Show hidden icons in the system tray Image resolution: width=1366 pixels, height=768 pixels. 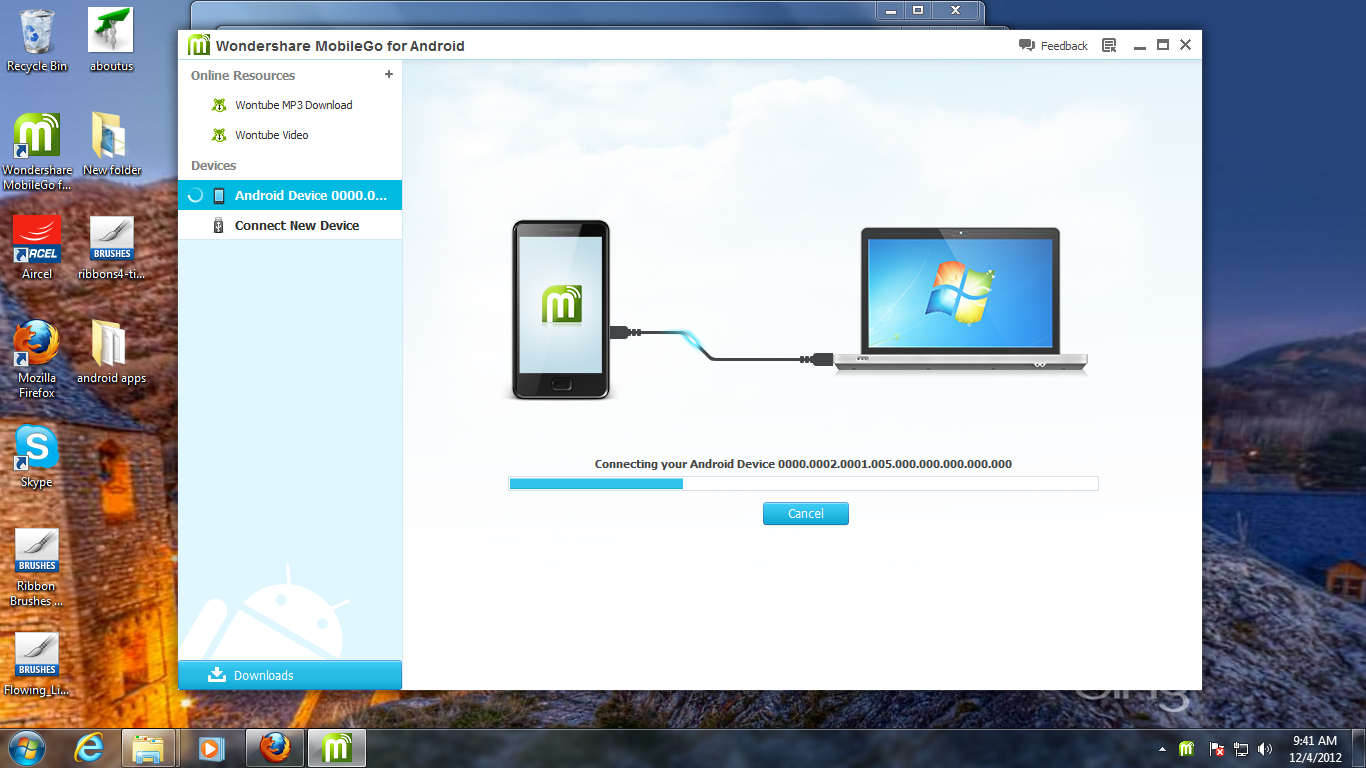[x=1162, y=748]
